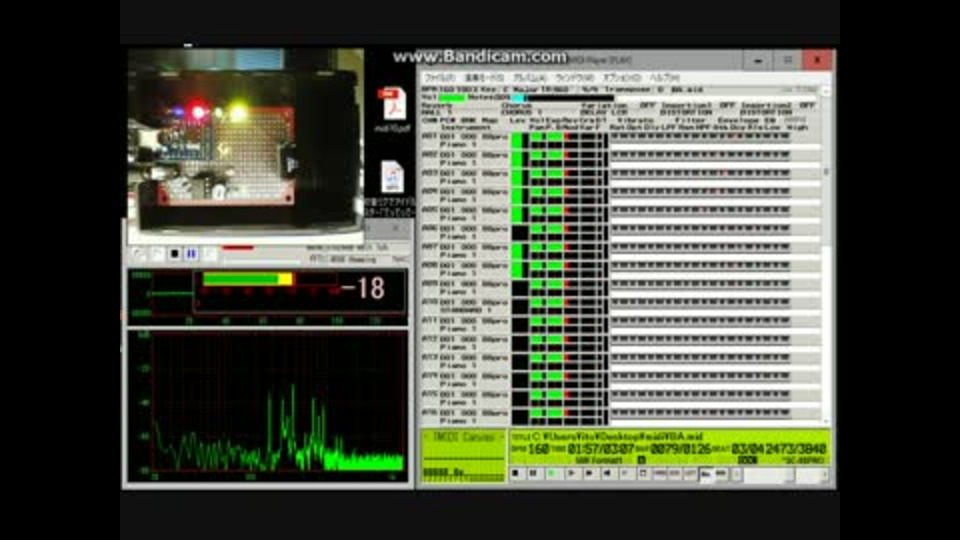Select the A10 STANDARD 1 channel row
The image size is (960, 540).
[x=465, y=306]
